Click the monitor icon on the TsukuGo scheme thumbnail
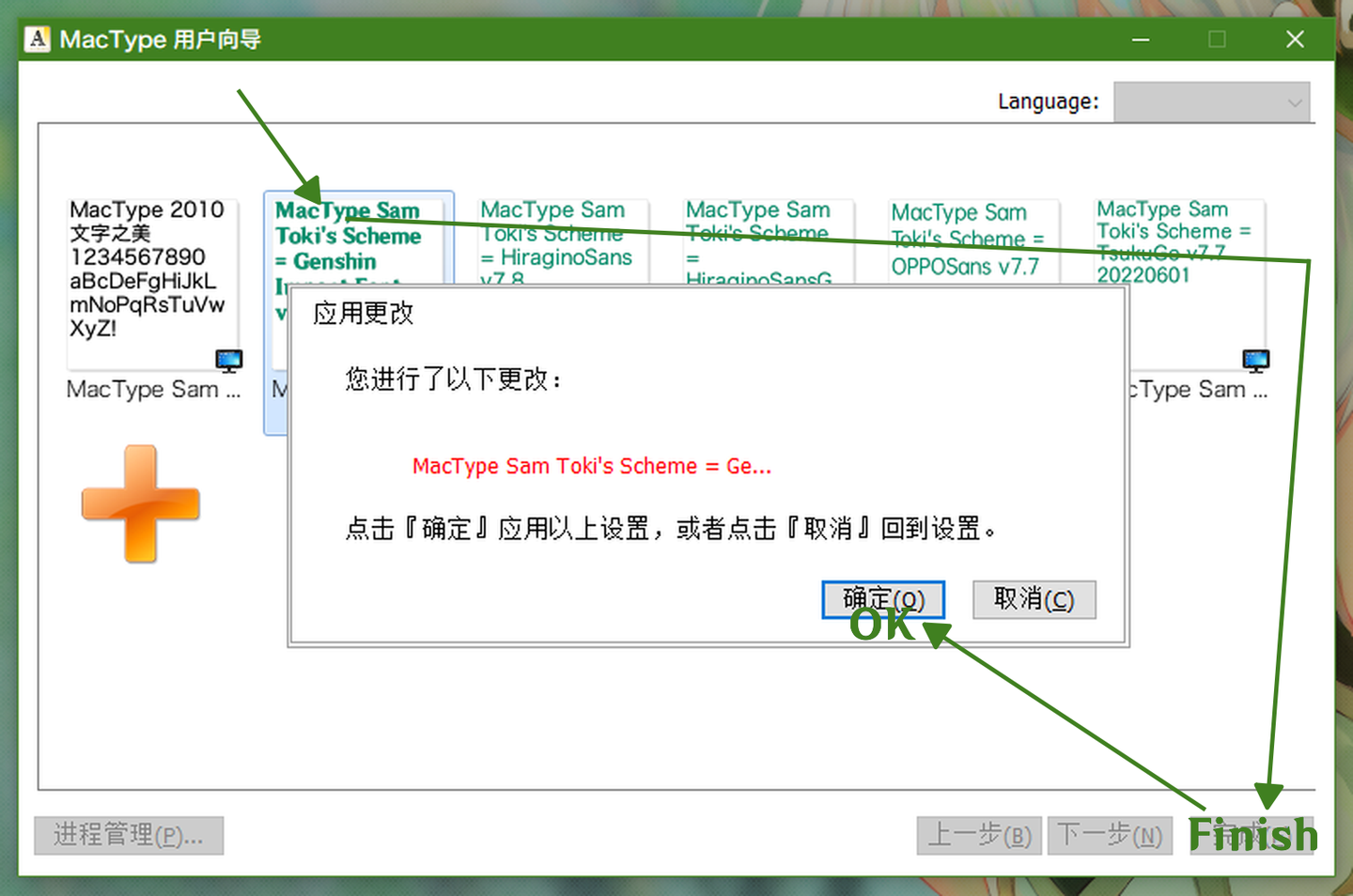Screen dimensions: 1353x896 click(1256, 360)
